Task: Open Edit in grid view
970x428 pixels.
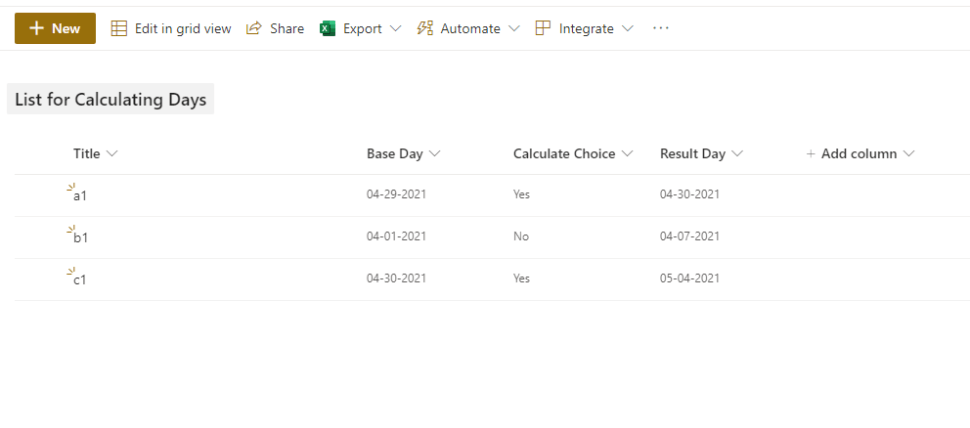Action: (171, 28)
